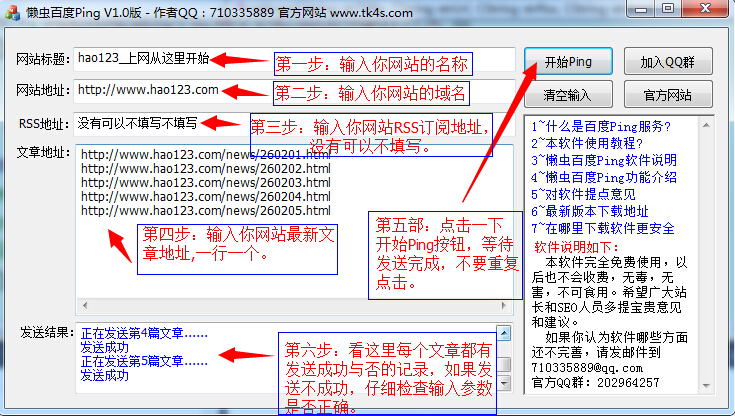The height and width of the screenshot is (416, 735).
Task: Click the 开始Ping button
Action: 568,61
